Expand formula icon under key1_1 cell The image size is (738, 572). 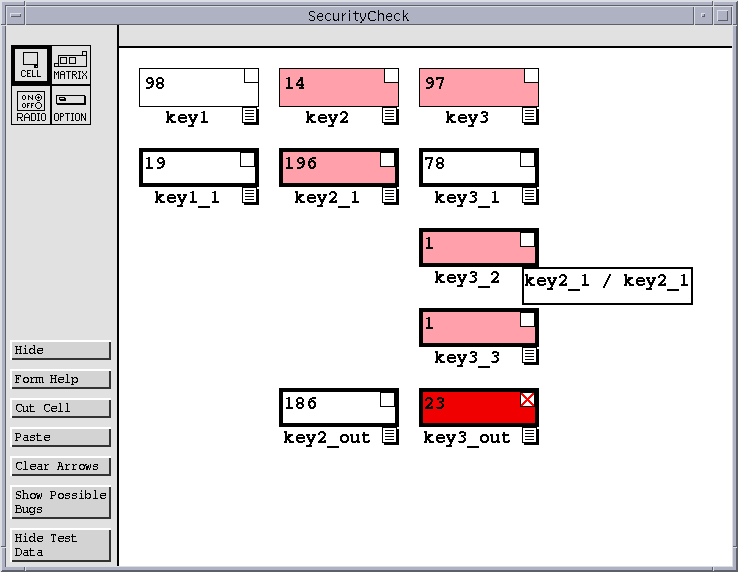pos(250,196)
